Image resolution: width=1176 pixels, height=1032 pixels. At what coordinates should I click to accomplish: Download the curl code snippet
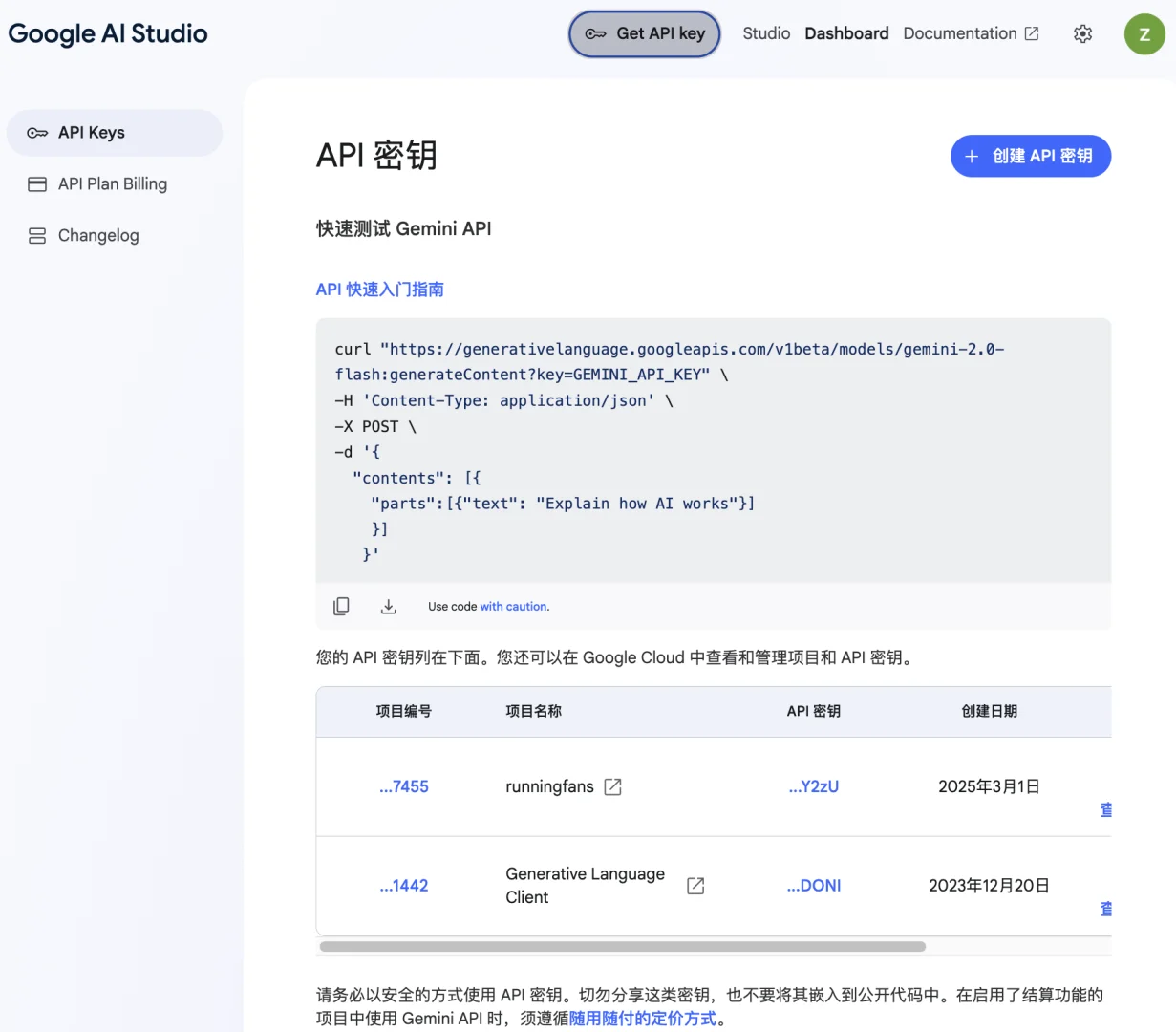388,606
